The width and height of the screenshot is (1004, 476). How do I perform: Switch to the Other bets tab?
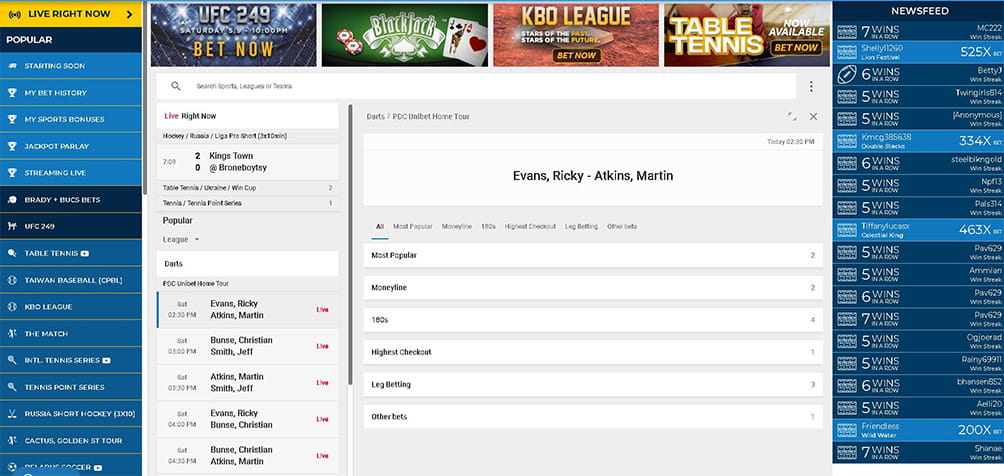click(x=622, y=227)
